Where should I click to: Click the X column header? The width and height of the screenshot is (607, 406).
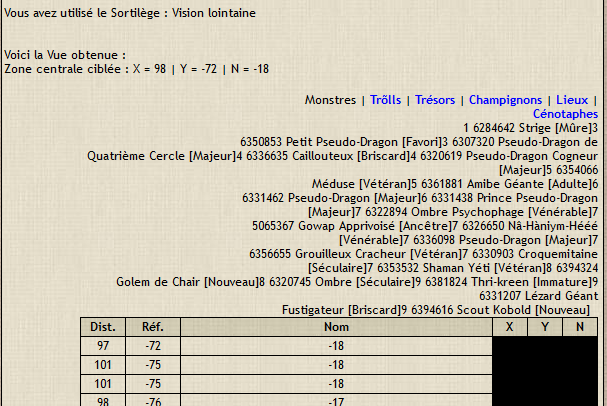pos(510,327)
